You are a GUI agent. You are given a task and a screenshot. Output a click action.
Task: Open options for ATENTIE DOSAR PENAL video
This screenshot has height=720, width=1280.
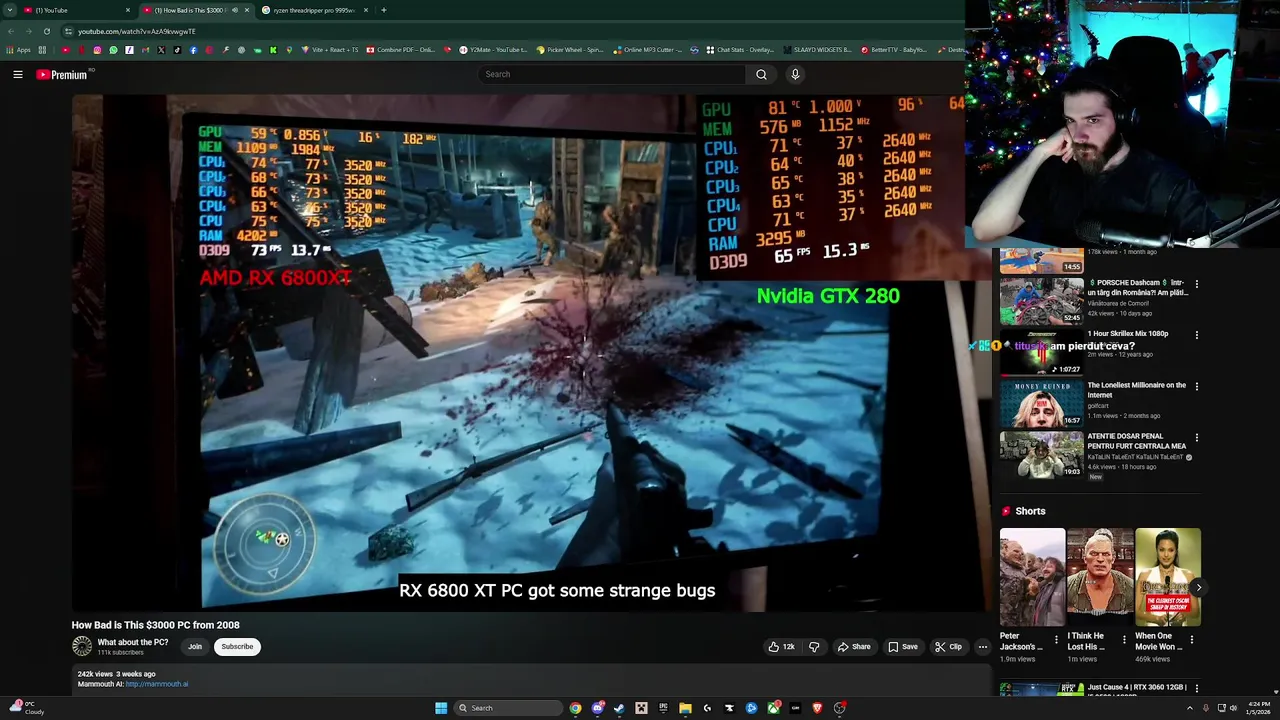1196,438
